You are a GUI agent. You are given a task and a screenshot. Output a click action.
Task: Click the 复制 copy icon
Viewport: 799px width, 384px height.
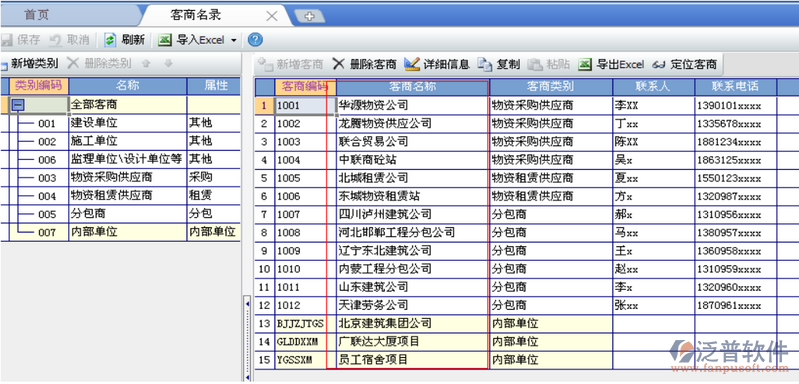click(x=485, y=64)
